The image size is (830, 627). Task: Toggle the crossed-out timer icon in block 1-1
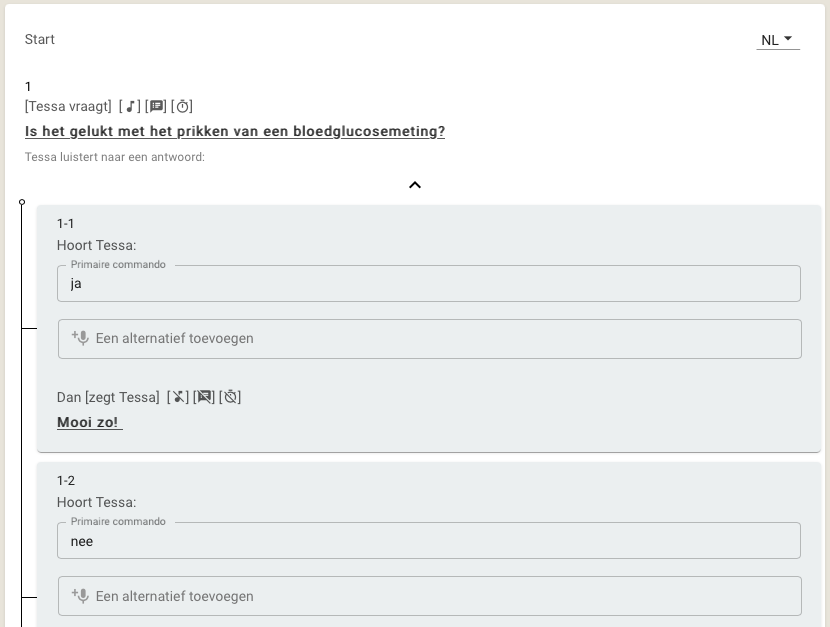click(x=230, y=397)
